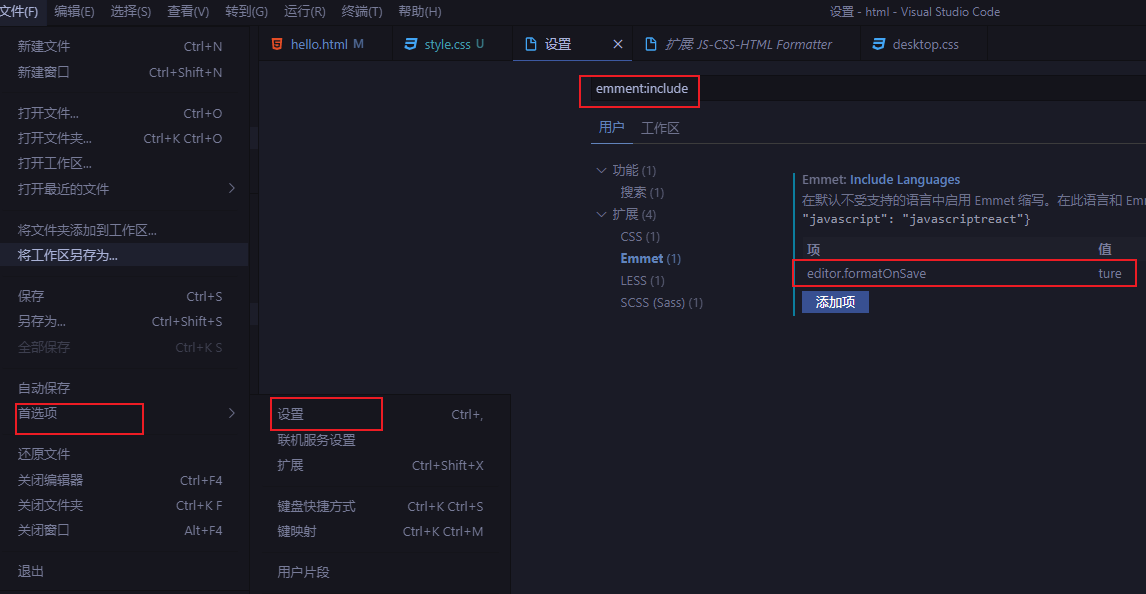Choose 关闭编辑器 menu entry
The image size is (1146, 594).
(124, 479)
